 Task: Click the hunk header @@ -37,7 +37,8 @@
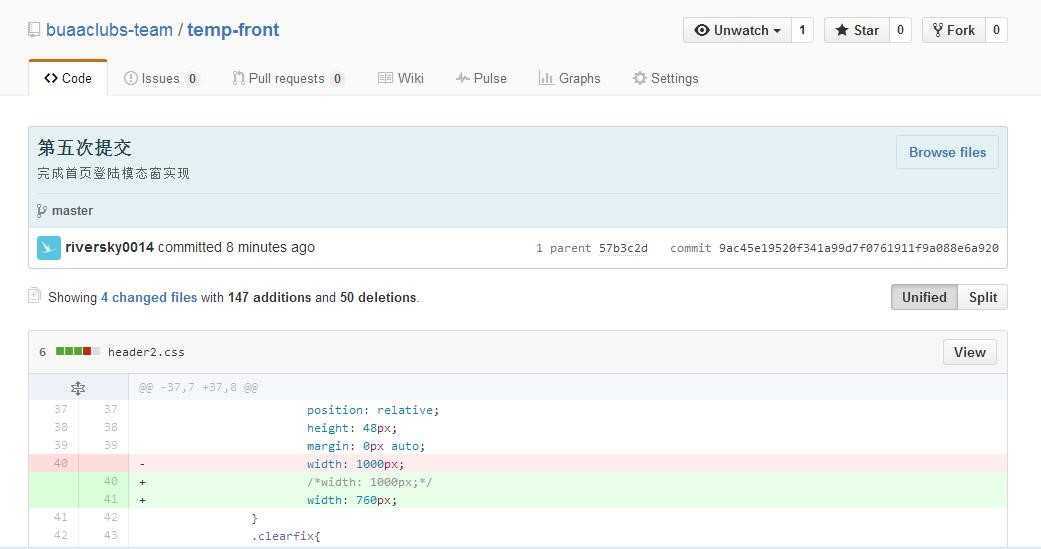(198, 387)
